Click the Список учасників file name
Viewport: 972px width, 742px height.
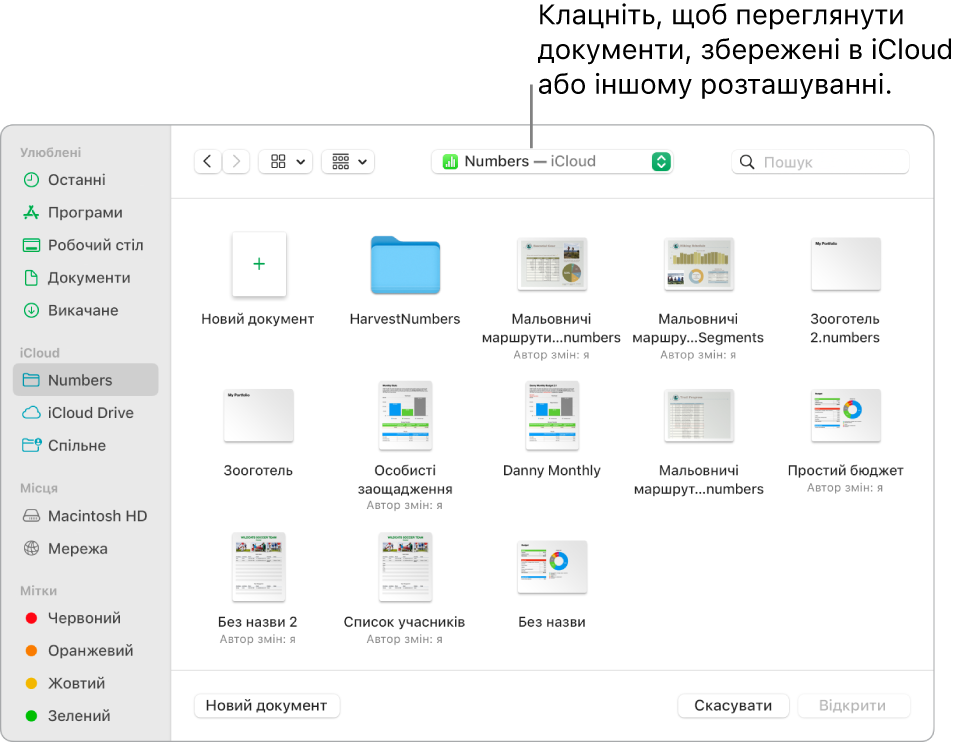point(404,622)
